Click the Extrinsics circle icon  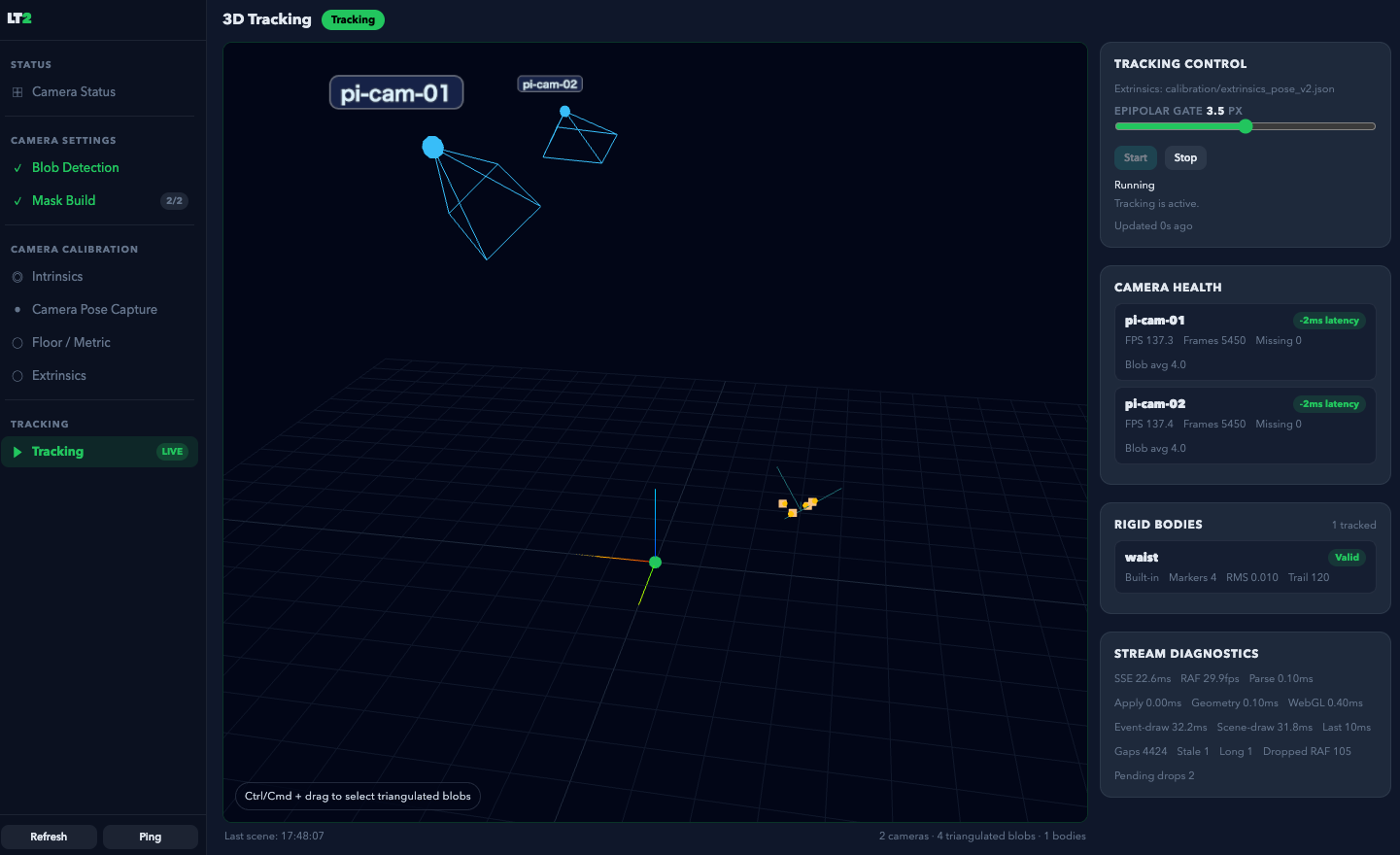17,376
